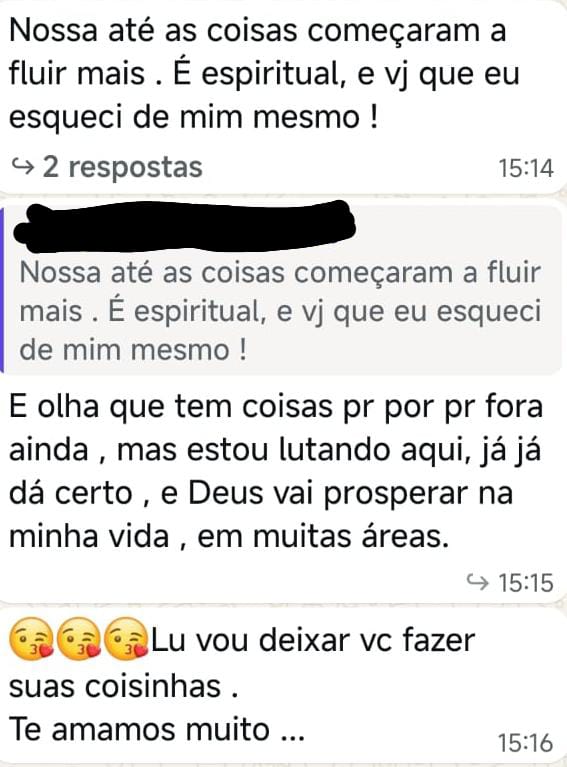Click the "Te amamos muito ..." line

[x=157, y=729]
